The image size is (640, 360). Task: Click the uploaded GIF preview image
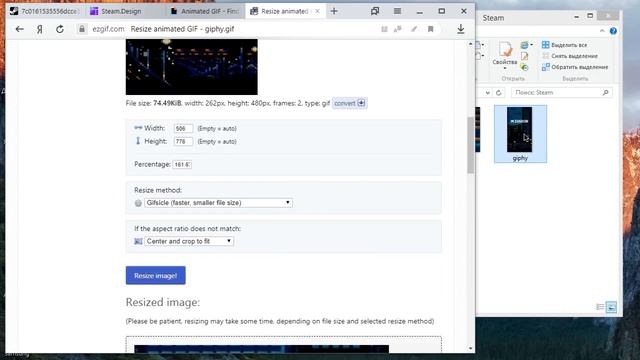tap(191, 67)
